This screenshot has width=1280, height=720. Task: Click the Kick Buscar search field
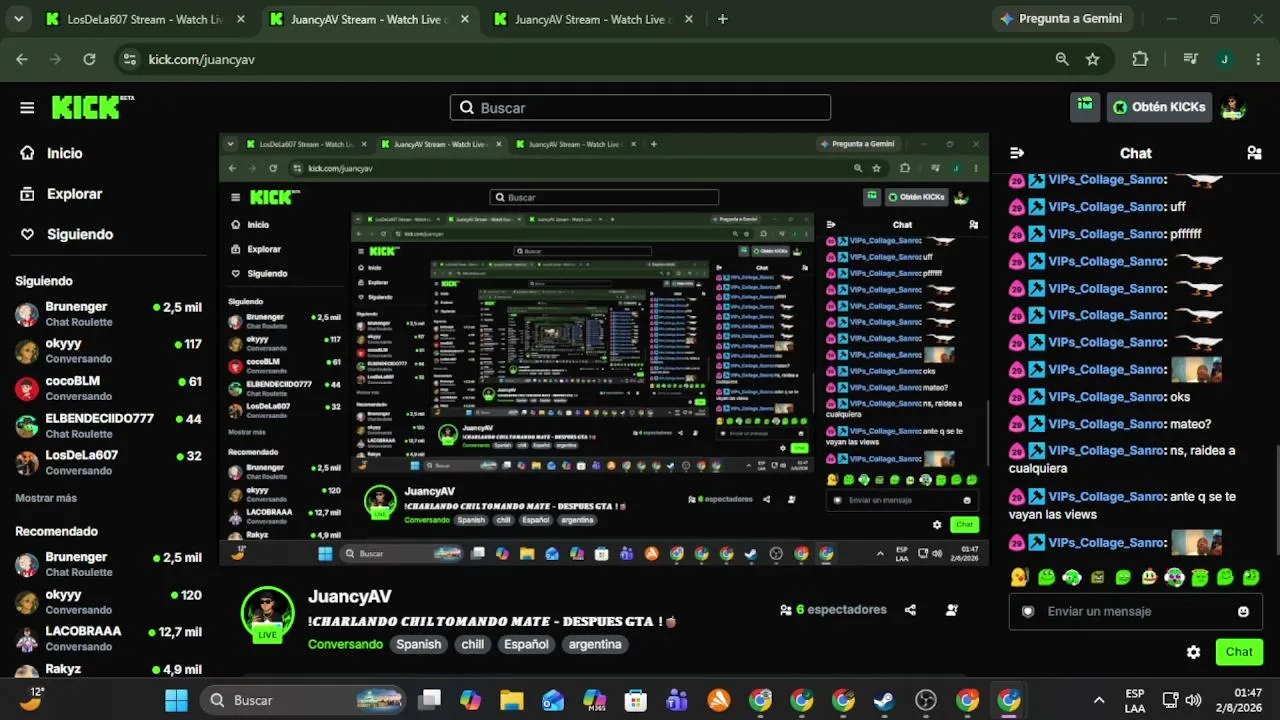[x=640, y=108]
